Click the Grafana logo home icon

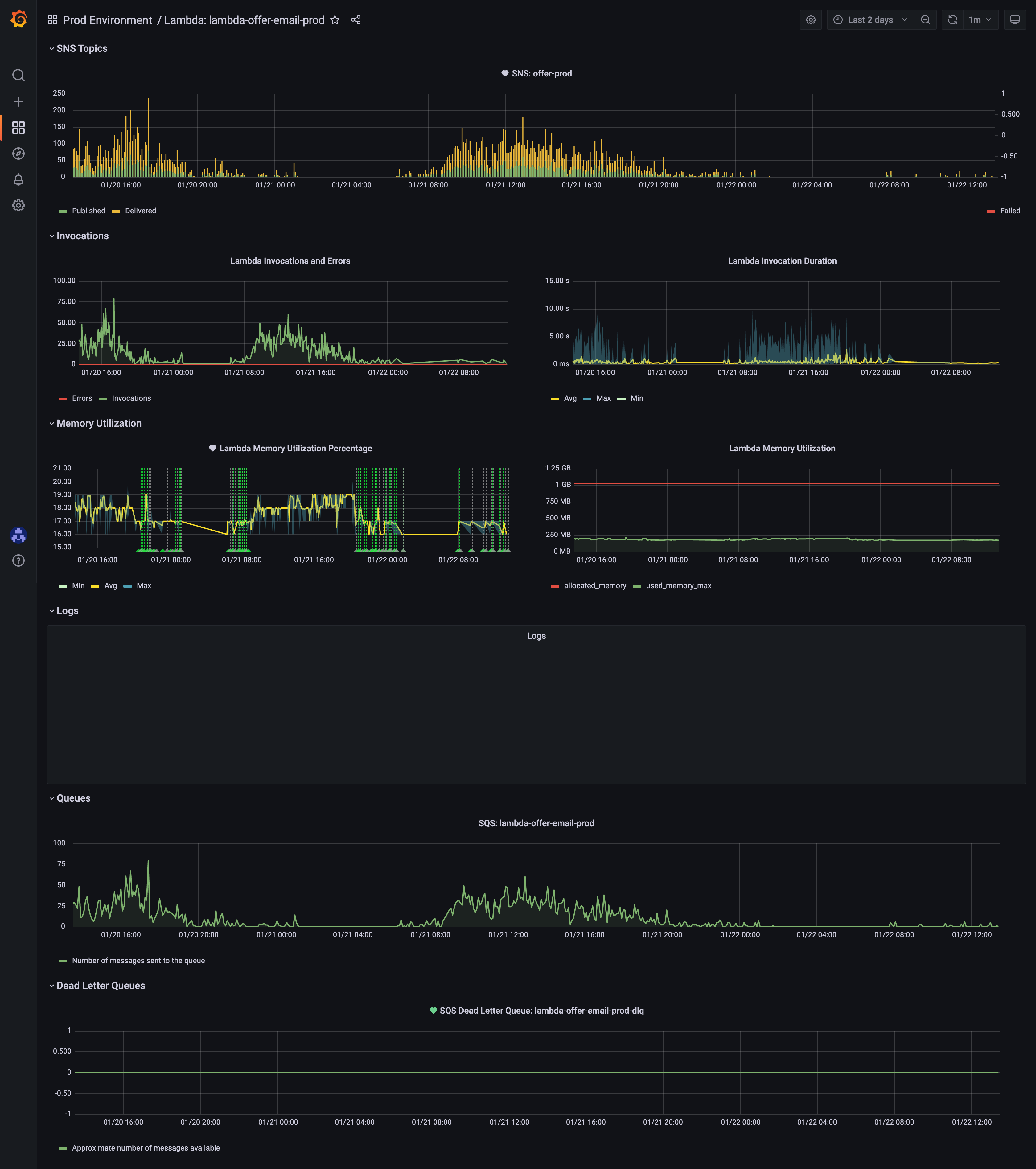pyautogui.click(x=18, y=19)
